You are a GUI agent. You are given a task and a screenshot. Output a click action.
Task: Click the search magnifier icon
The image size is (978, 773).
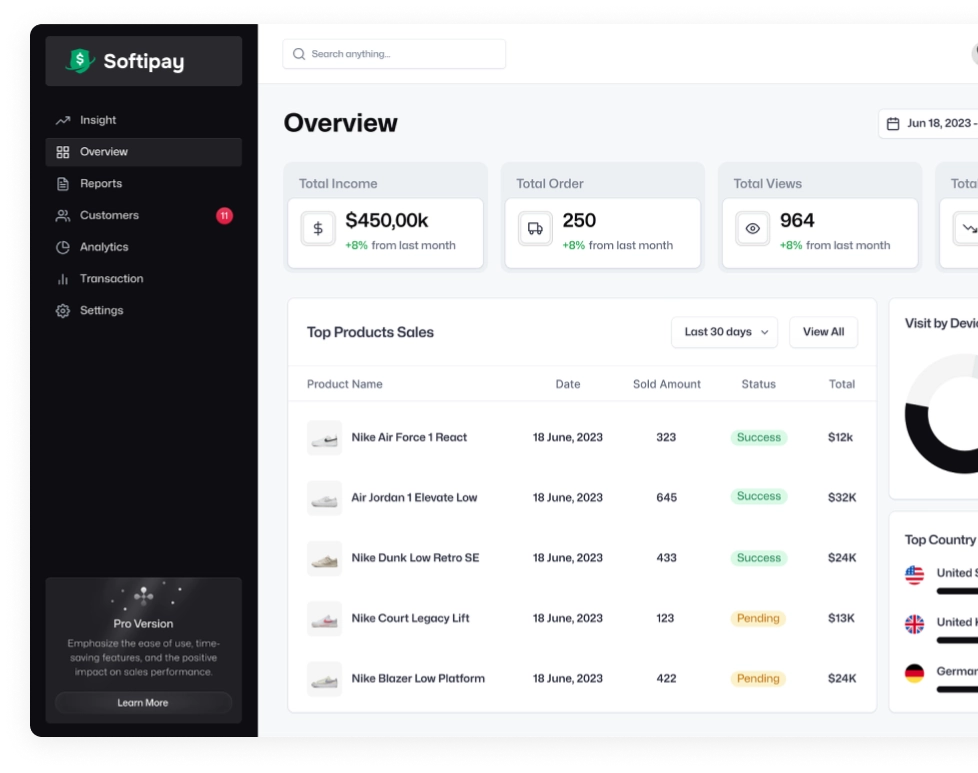pos(299,54)
